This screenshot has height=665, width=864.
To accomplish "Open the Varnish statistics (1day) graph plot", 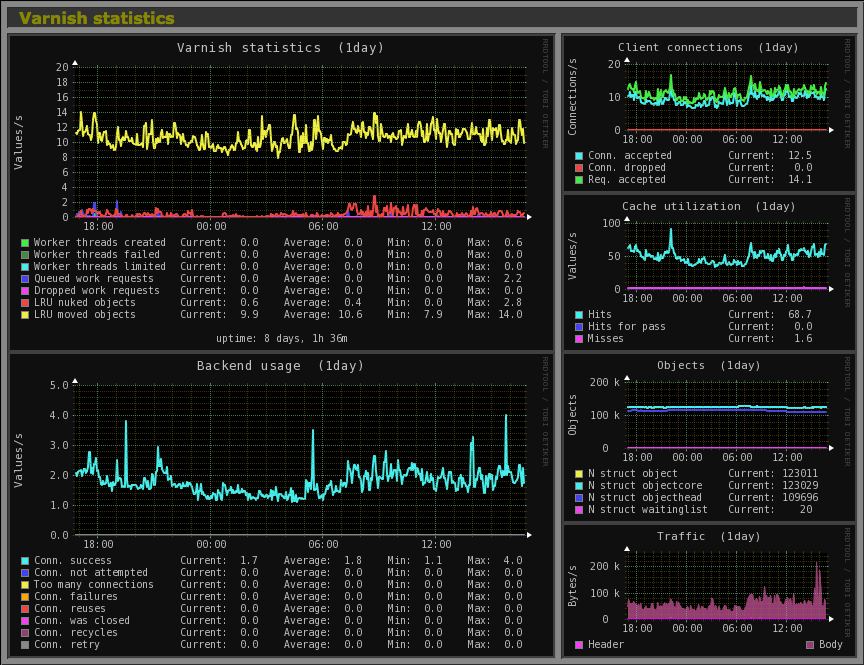I will [x=300, y=142].
